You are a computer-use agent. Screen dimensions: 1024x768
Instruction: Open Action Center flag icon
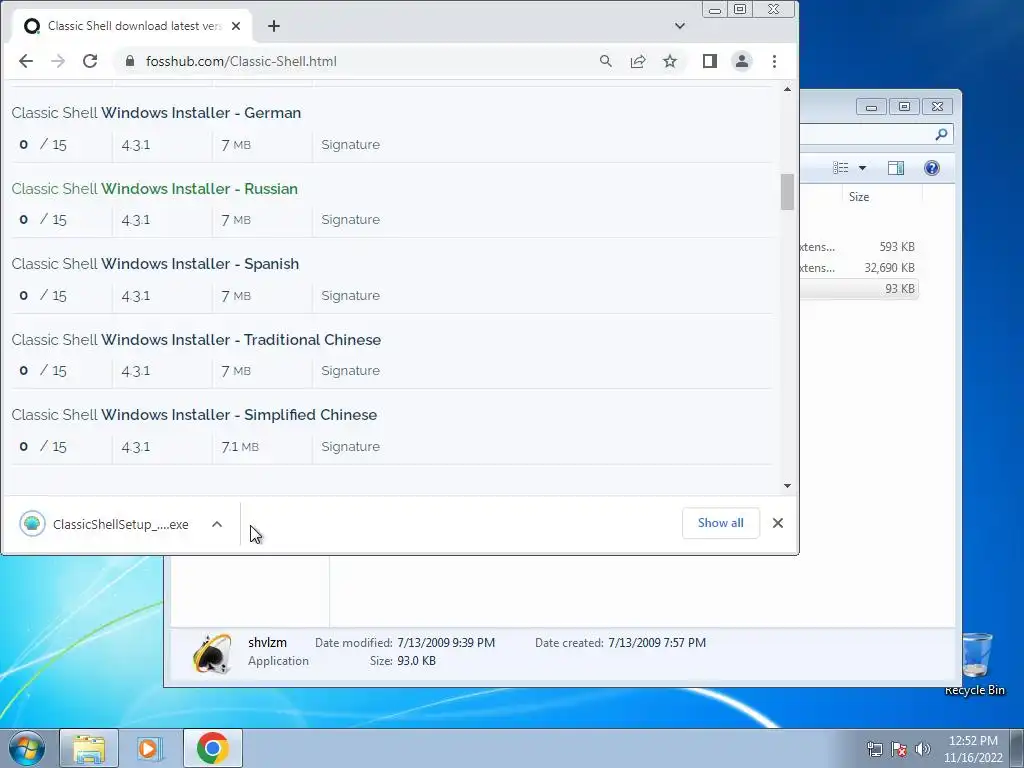tap(899, 749)
